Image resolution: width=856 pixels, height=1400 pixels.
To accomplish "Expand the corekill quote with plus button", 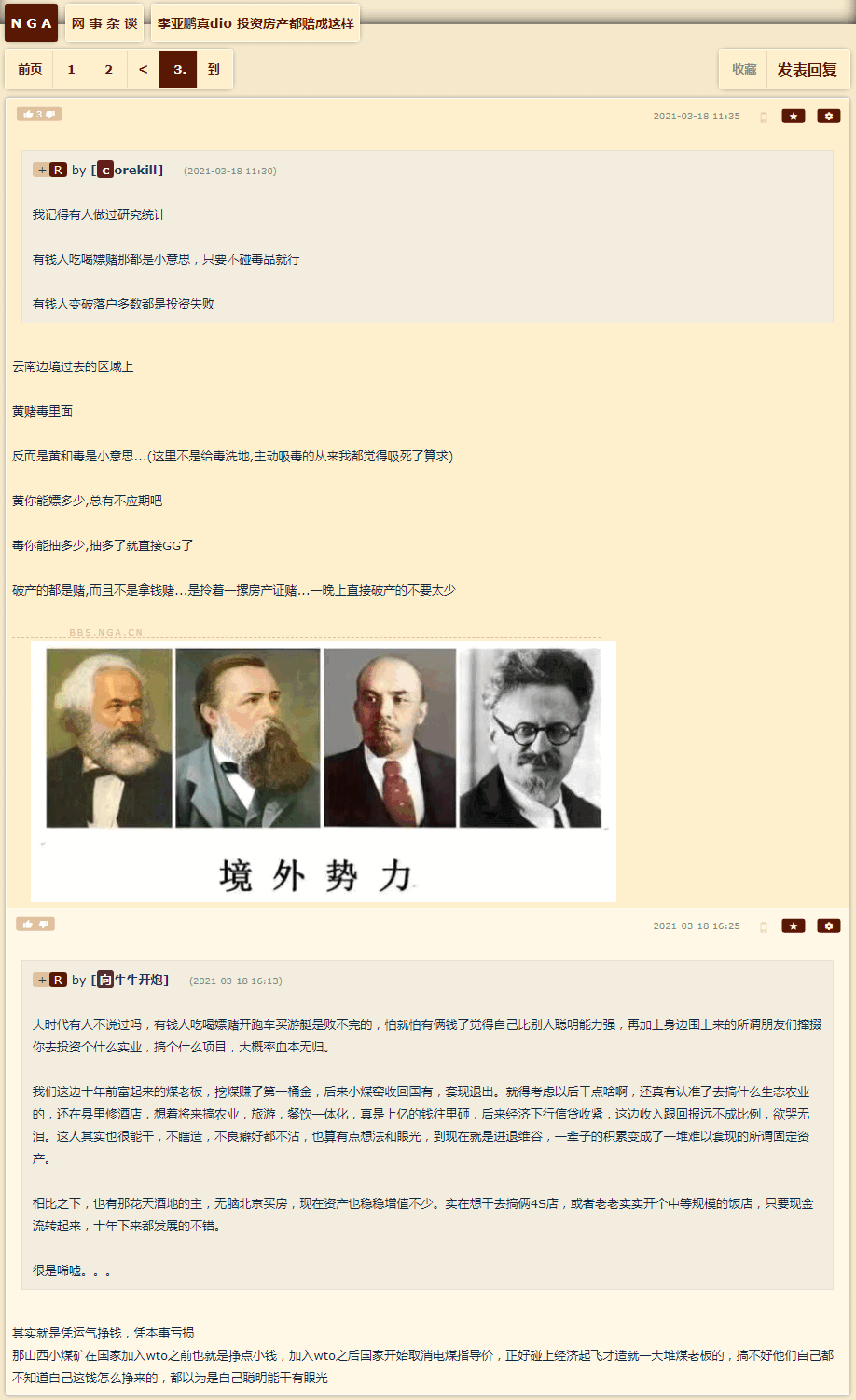I will pyautogui.click(x=41, y=170).
